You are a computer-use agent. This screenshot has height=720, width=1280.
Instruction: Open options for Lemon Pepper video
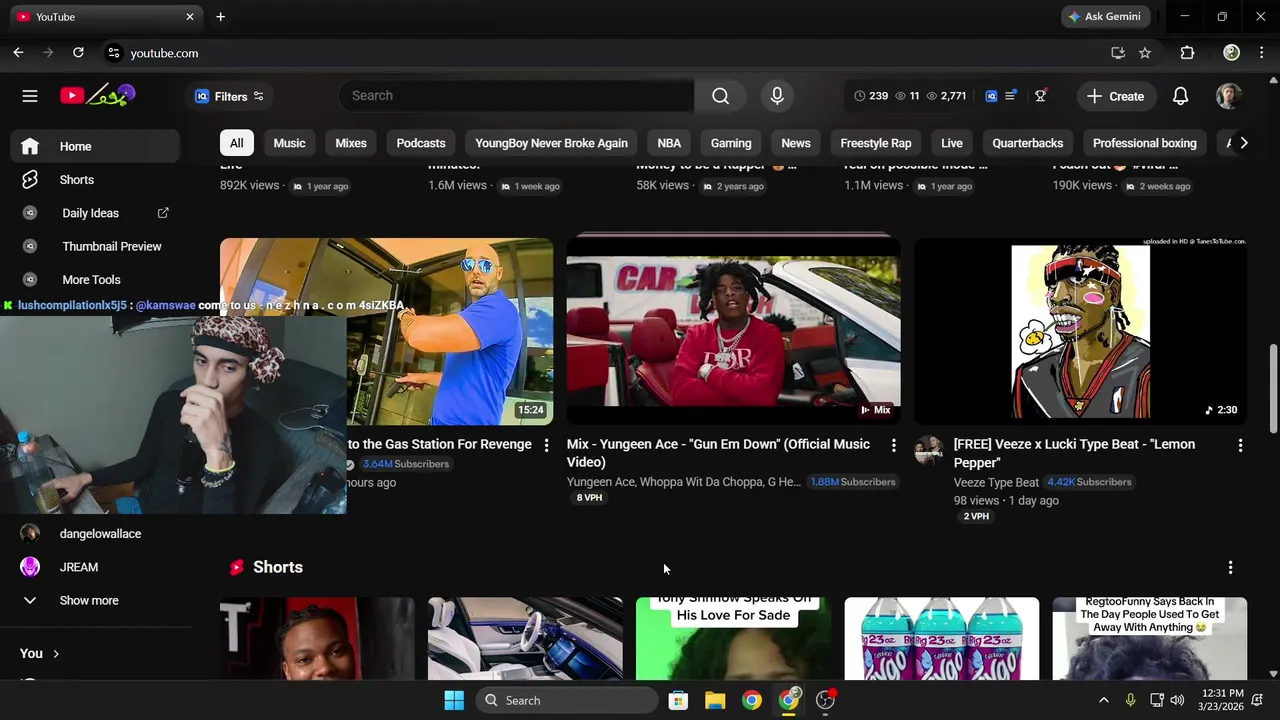pyautogui.click(x=1240, y=445)
